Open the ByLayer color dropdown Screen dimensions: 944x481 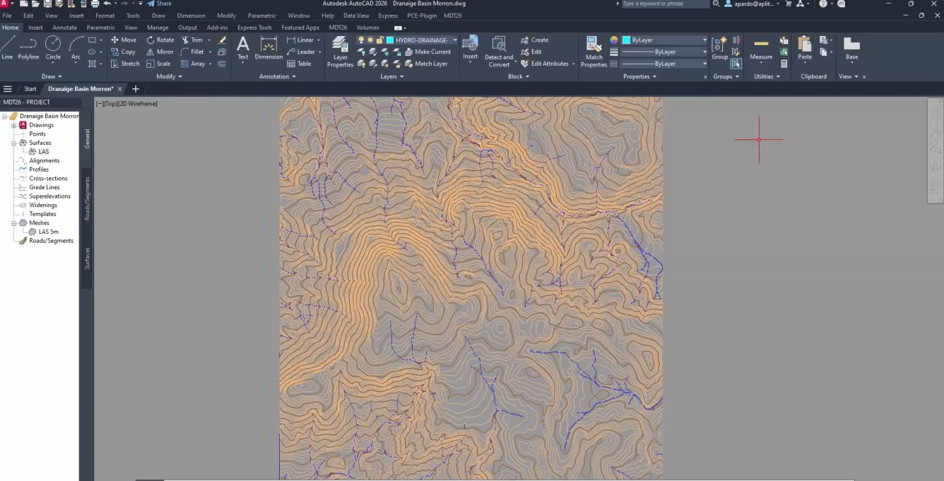(x=704, y=40)
